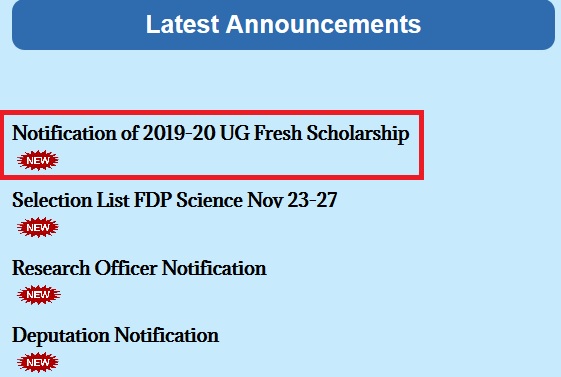The width and height of the screenshot is (561, 377).
Task: Click 'FDP Science' text in second announcement
Action: tap(188, 200)
